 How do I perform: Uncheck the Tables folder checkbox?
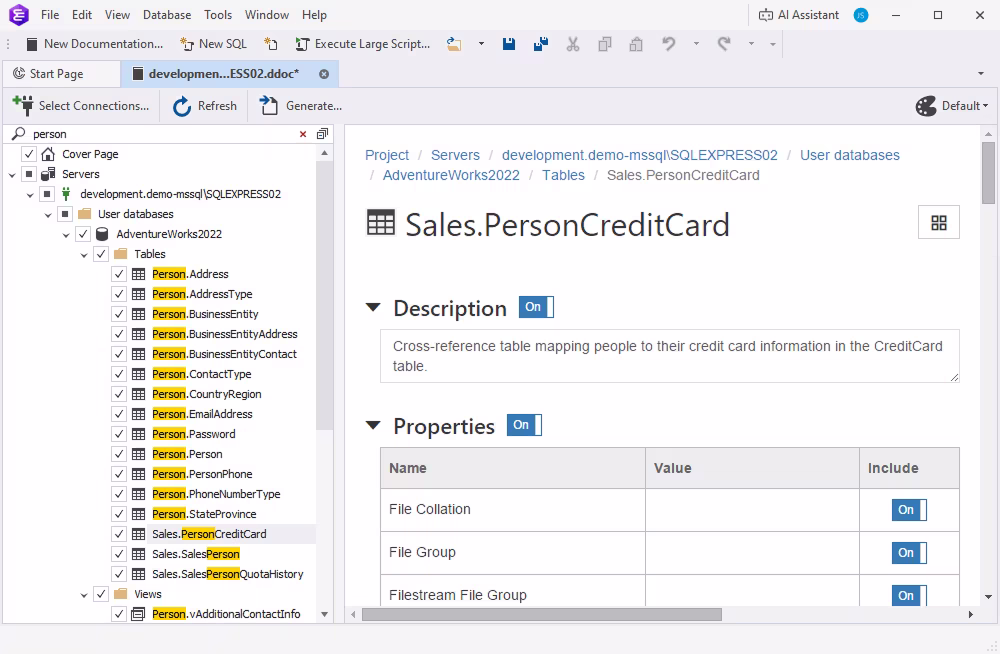101,254
